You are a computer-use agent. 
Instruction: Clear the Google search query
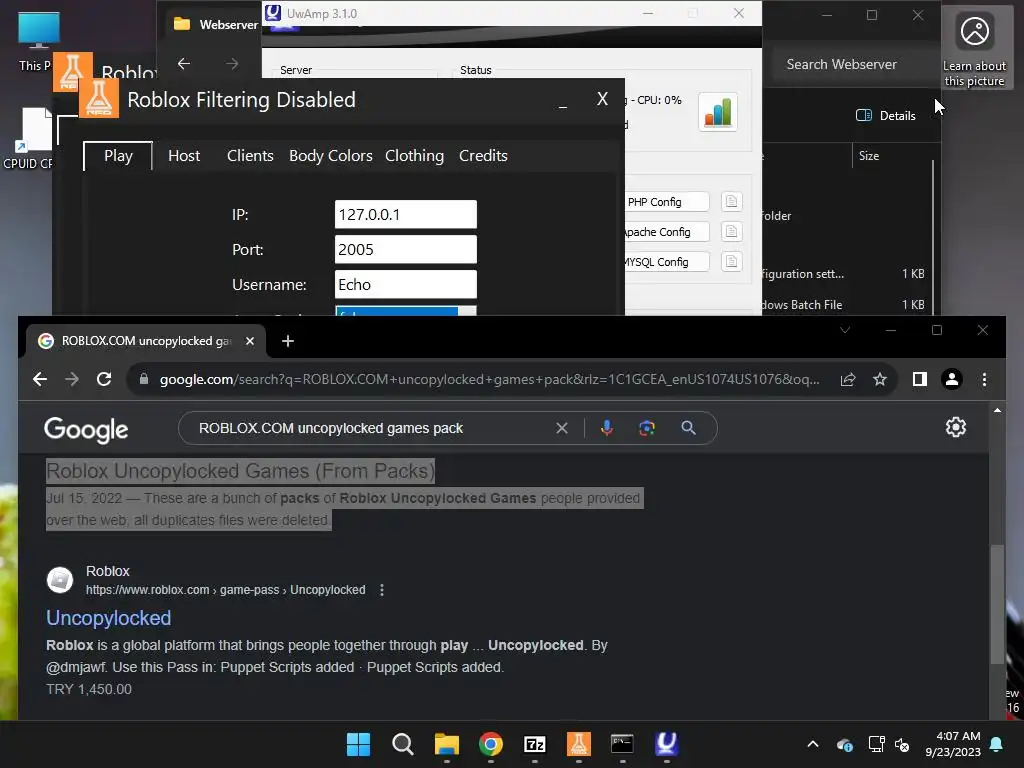562,428
